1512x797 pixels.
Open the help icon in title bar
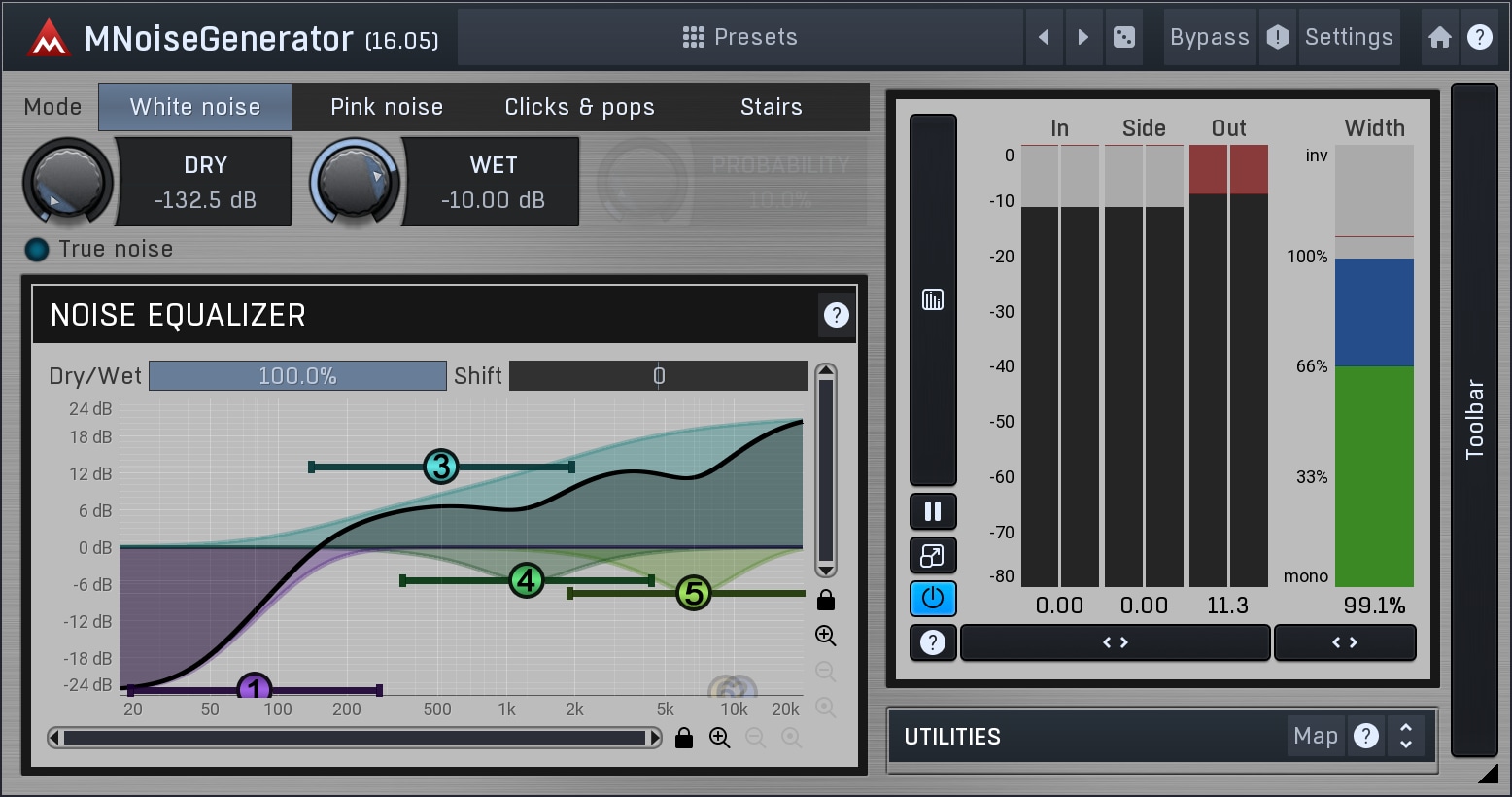point(1480,37)
